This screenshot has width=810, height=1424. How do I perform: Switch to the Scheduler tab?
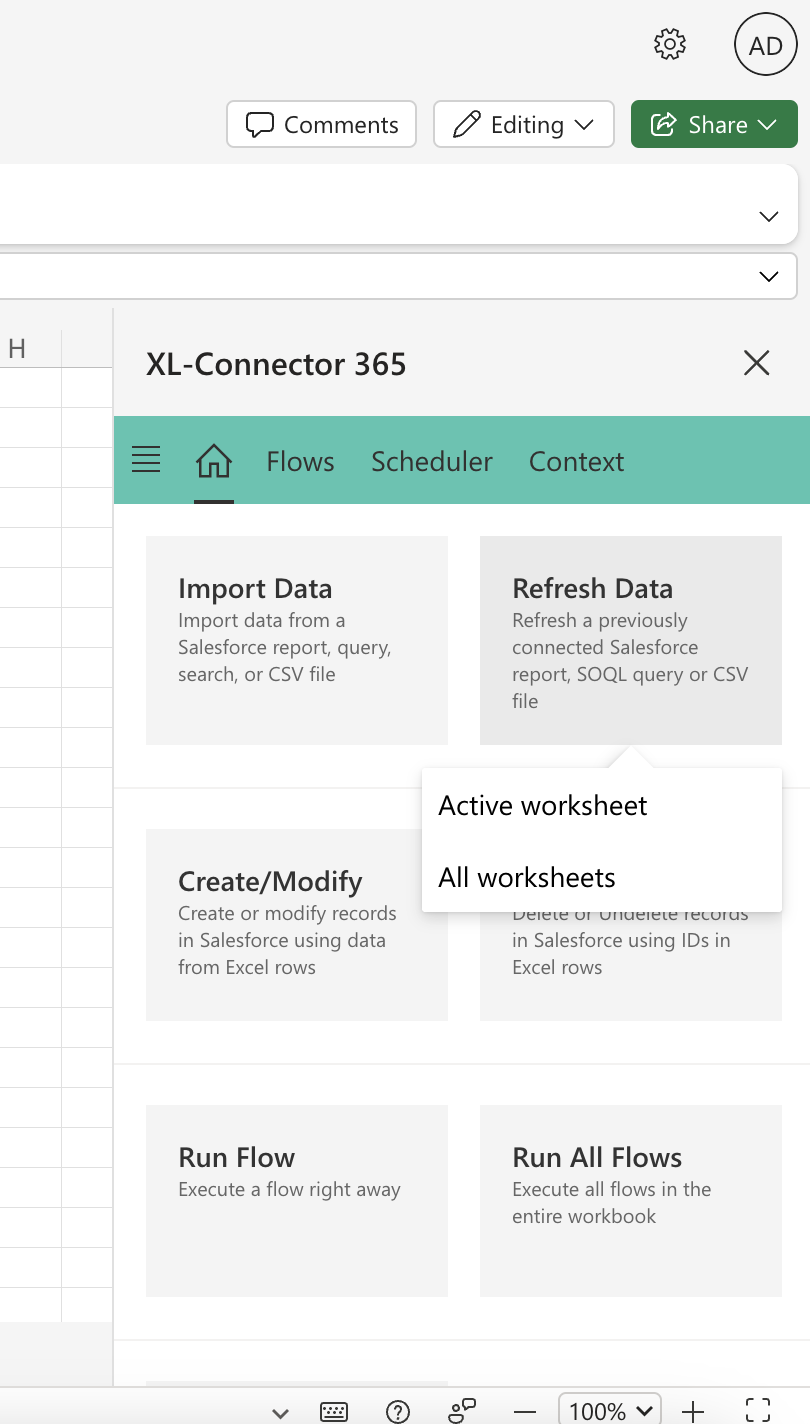432,461
